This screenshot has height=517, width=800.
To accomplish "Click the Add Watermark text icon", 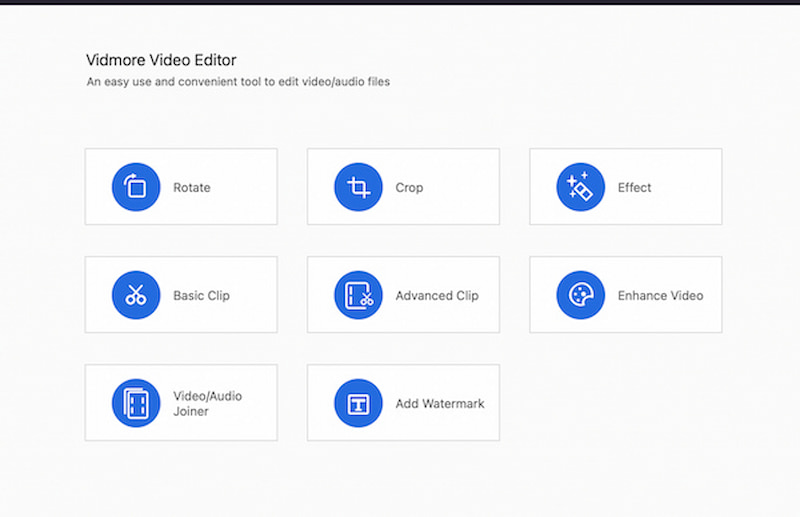I will (x=358, y=403).
